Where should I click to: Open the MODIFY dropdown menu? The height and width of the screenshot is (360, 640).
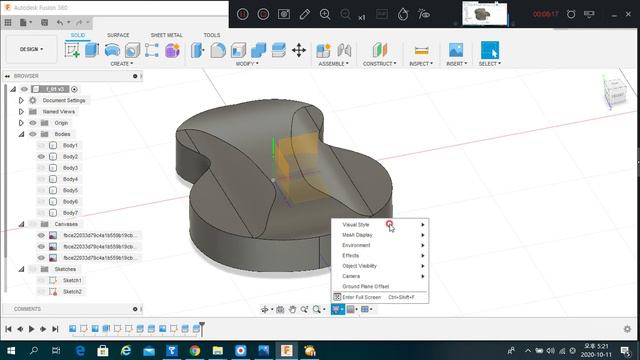247,64
